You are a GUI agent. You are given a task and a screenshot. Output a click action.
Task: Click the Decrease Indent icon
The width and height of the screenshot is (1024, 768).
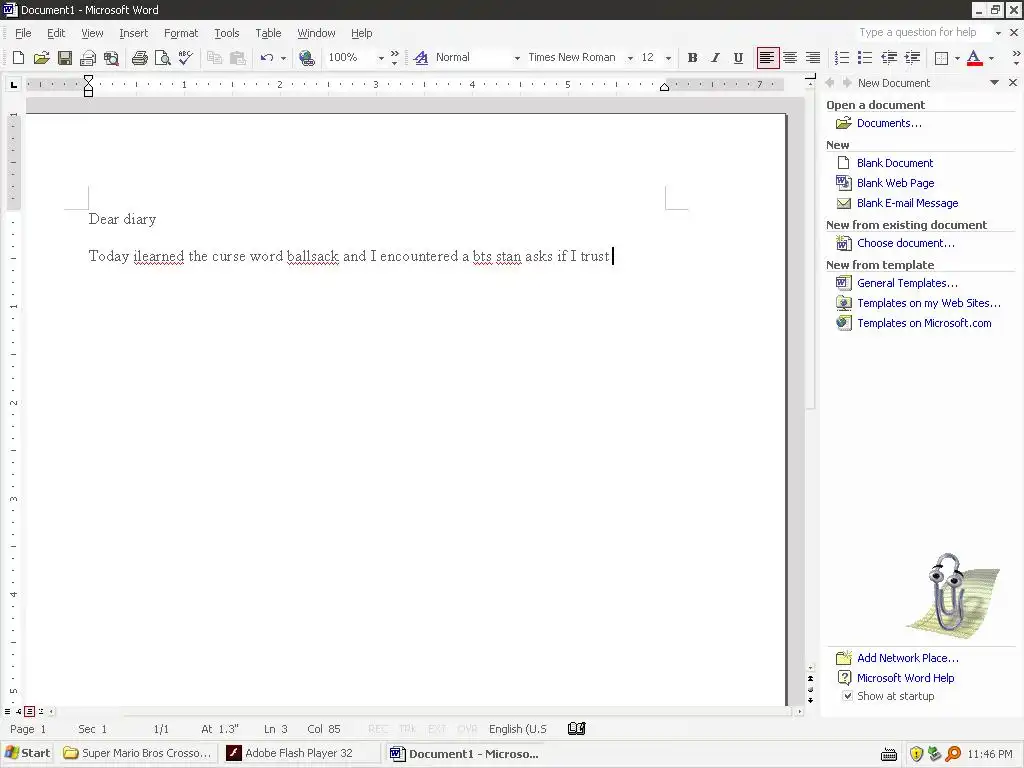(x=889, y=58)
